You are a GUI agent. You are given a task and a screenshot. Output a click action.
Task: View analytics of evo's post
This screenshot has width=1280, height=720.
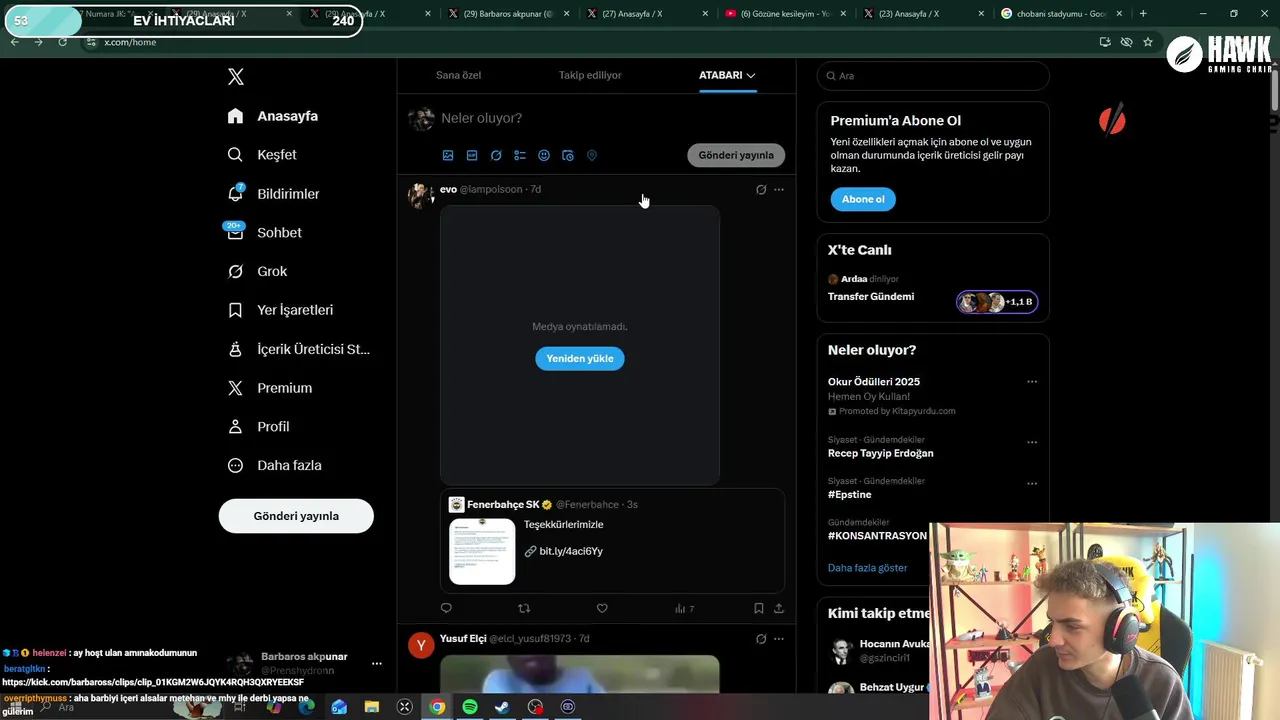tap(684, 608)
